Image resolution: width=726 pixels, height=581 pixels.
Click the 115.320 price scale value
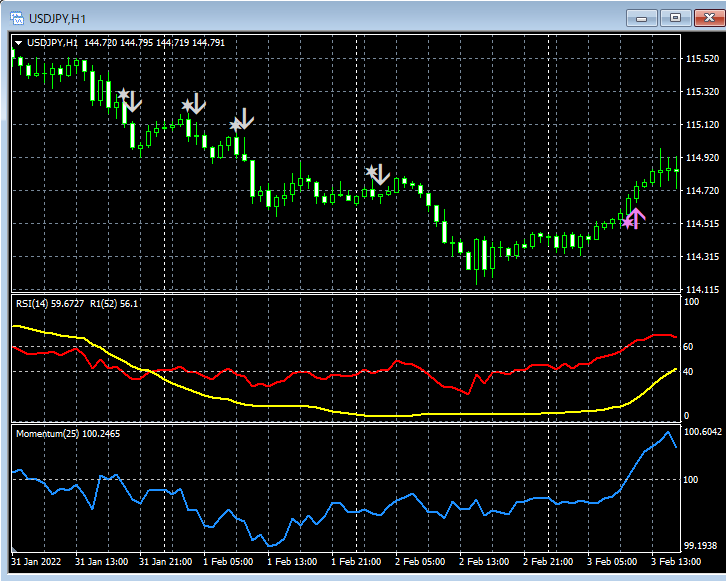pyautogui.click(x=702, y=92)
